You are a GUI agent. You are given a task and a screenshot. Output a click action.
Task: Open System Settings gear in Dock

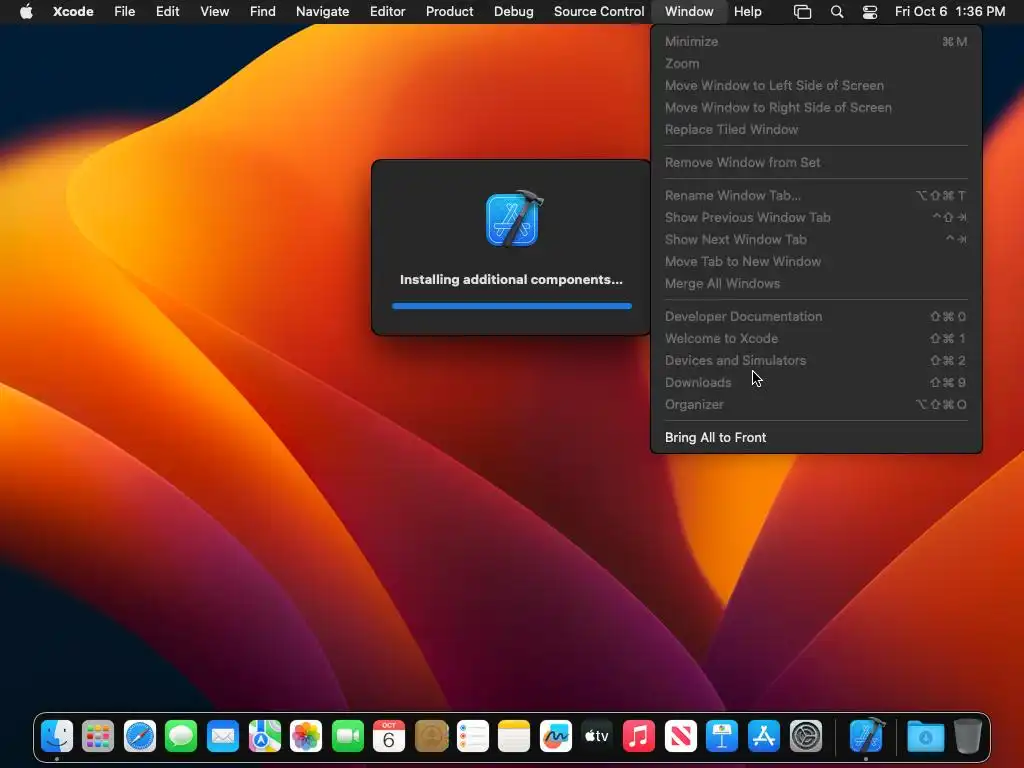tap(805, 737)
